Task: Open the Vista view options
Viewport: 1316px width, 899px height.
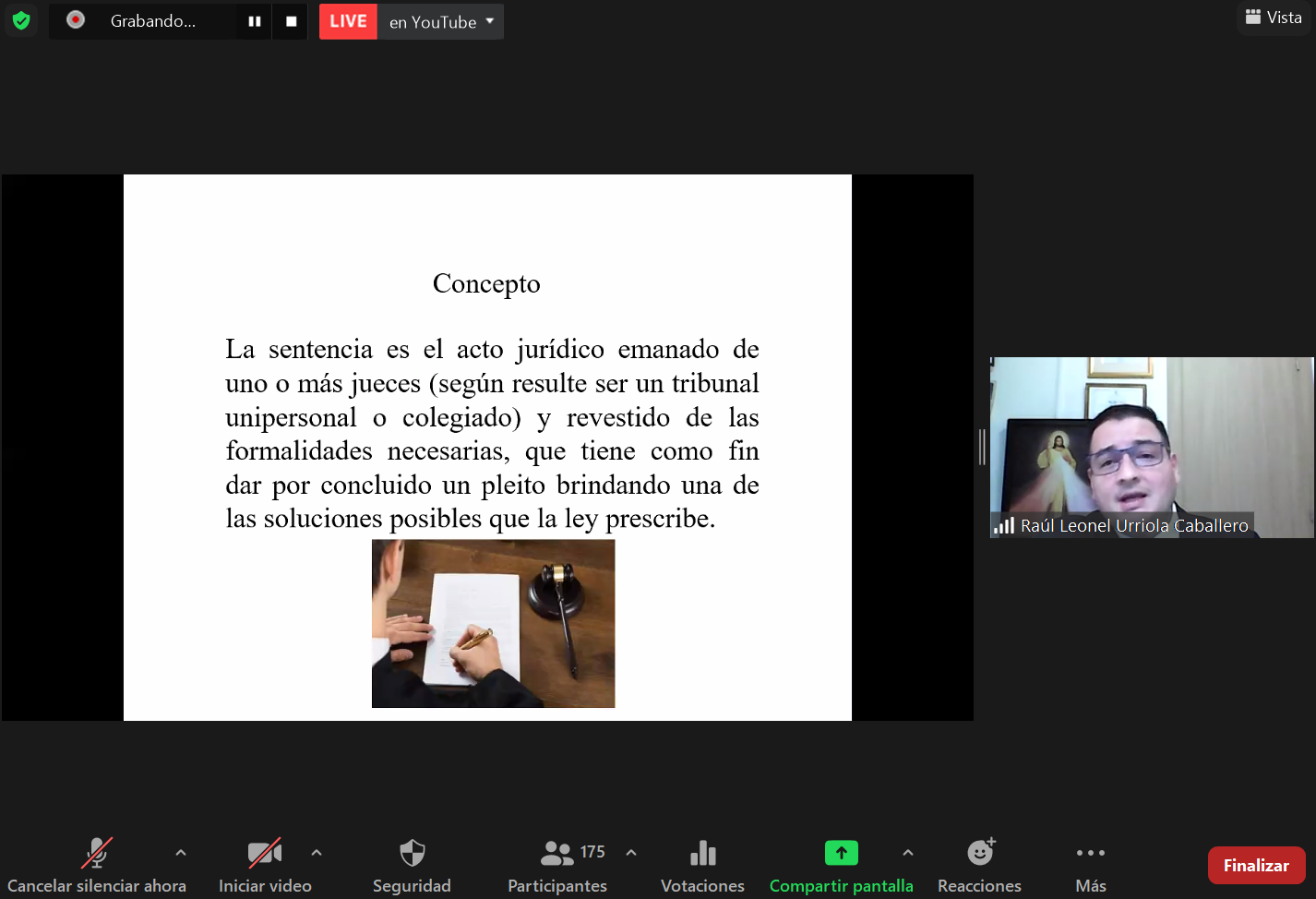Action: [x=1274, y=18]
